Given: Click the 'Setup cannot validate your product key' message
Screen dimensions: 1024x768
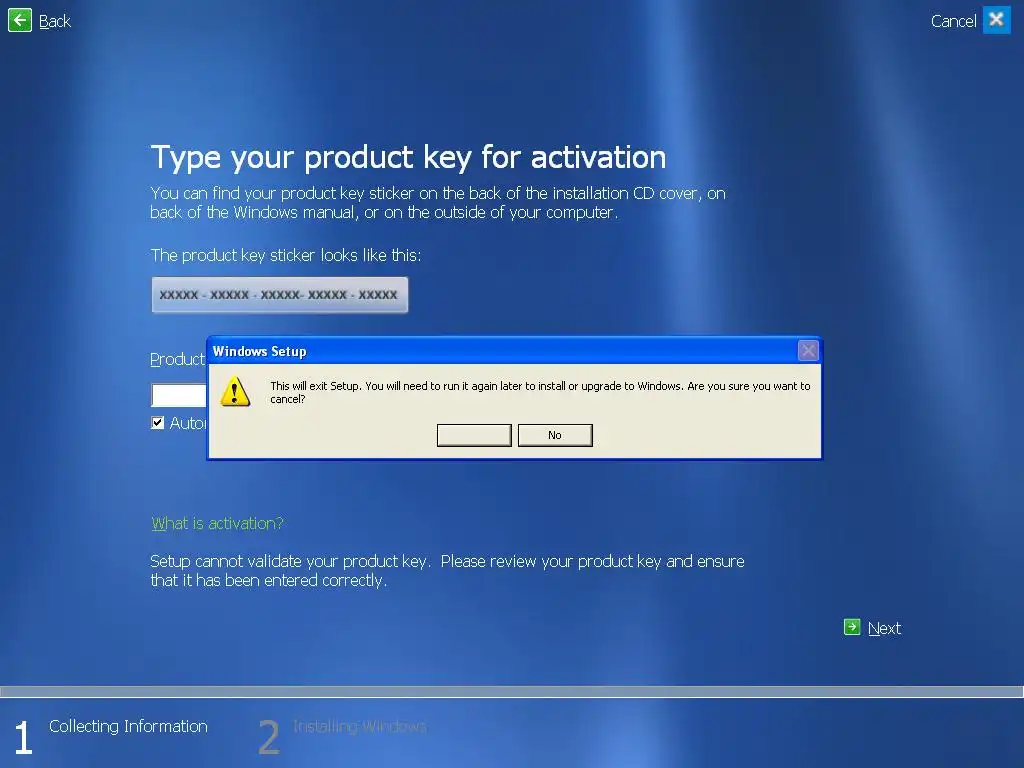Looking at the screenshot, I should coord(447,571).
